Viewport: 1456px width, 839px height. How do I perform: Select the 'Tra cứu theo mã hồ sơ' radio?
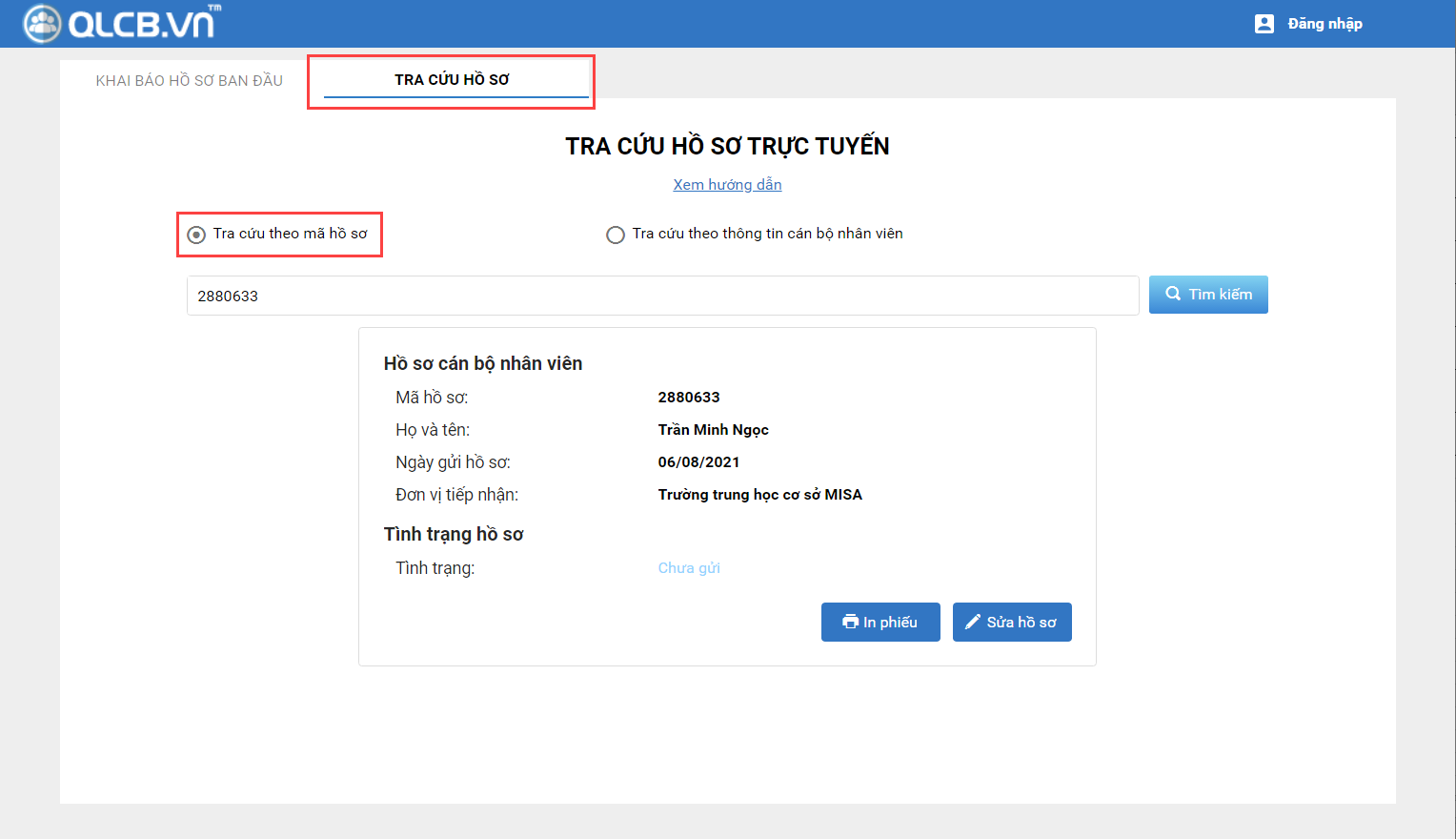[x=196, y=235]
